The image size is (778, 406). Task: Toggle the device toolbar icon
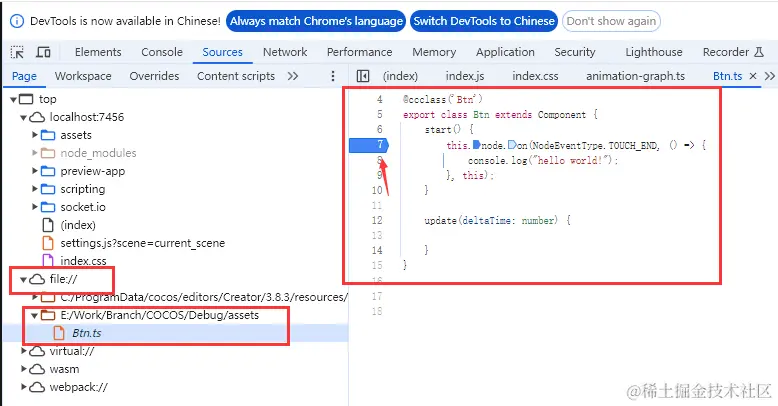pos(43,52)
